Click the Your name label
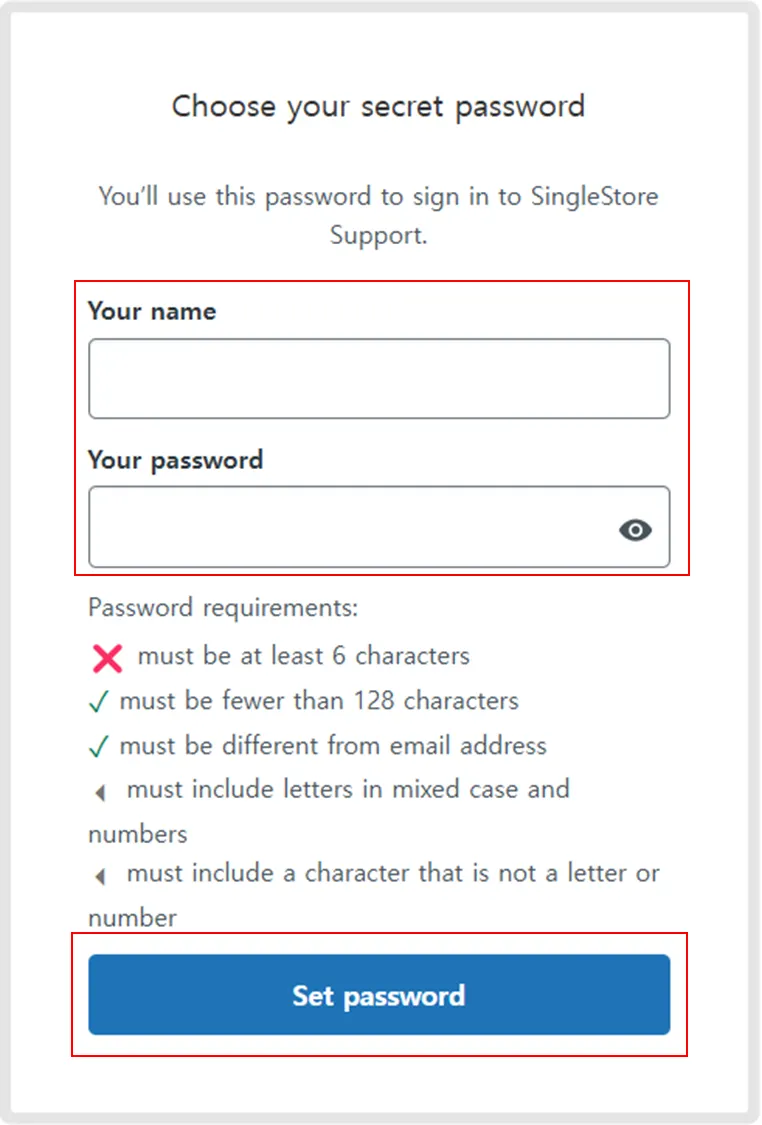 (x=152, y=311)
